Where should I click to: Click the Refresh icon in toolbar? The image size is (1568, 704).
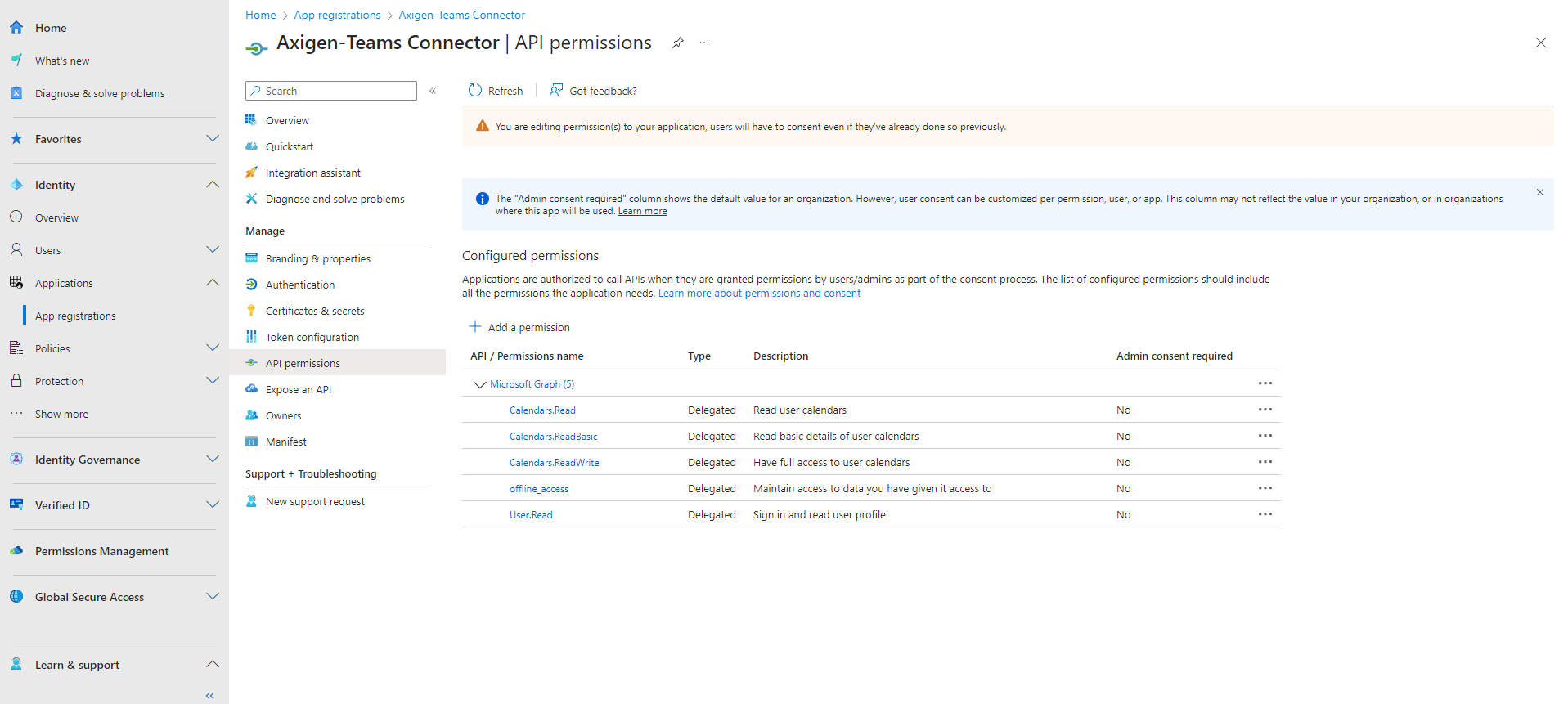[x=475, y=91]
